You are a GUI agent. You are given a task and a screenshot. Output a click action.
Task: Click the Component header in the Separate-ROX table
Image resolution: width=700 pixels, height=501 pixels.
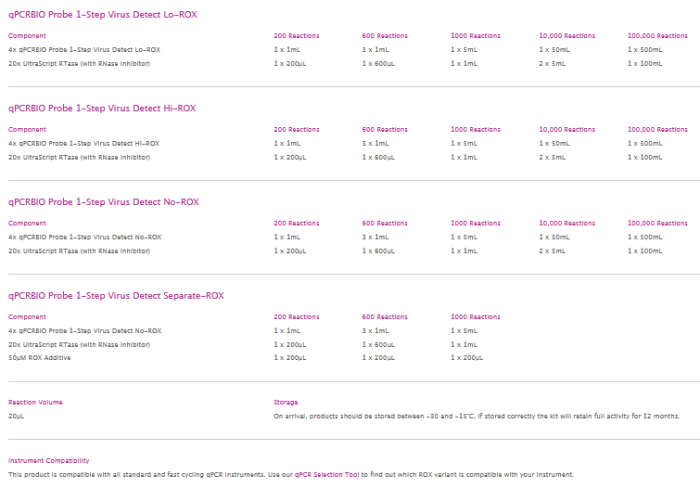tap(27, 317)
